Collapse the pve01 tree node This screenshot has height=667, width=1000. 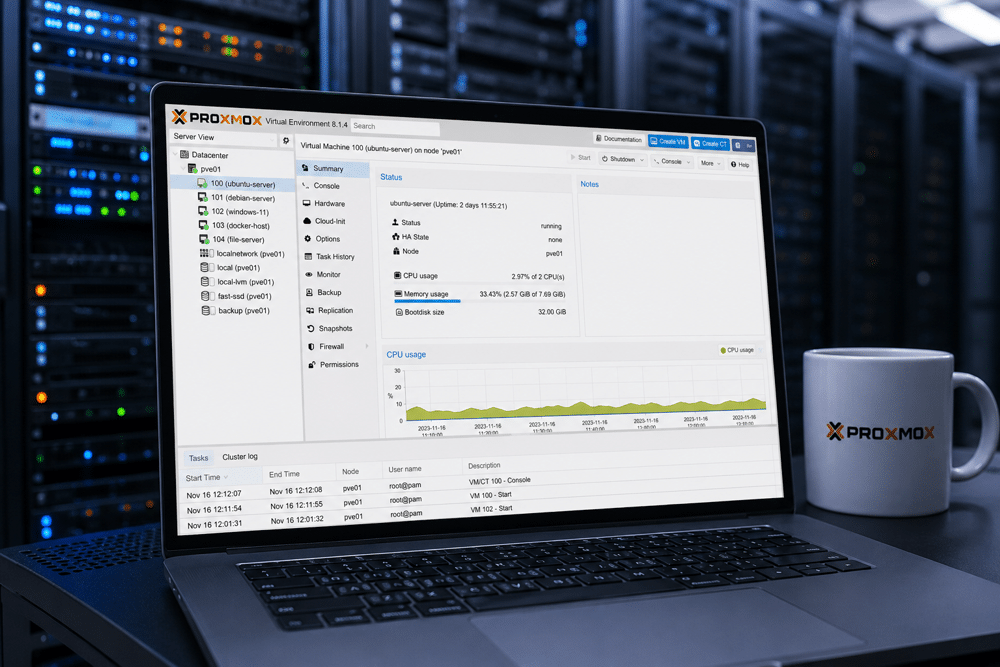click(x=183, y=168)
